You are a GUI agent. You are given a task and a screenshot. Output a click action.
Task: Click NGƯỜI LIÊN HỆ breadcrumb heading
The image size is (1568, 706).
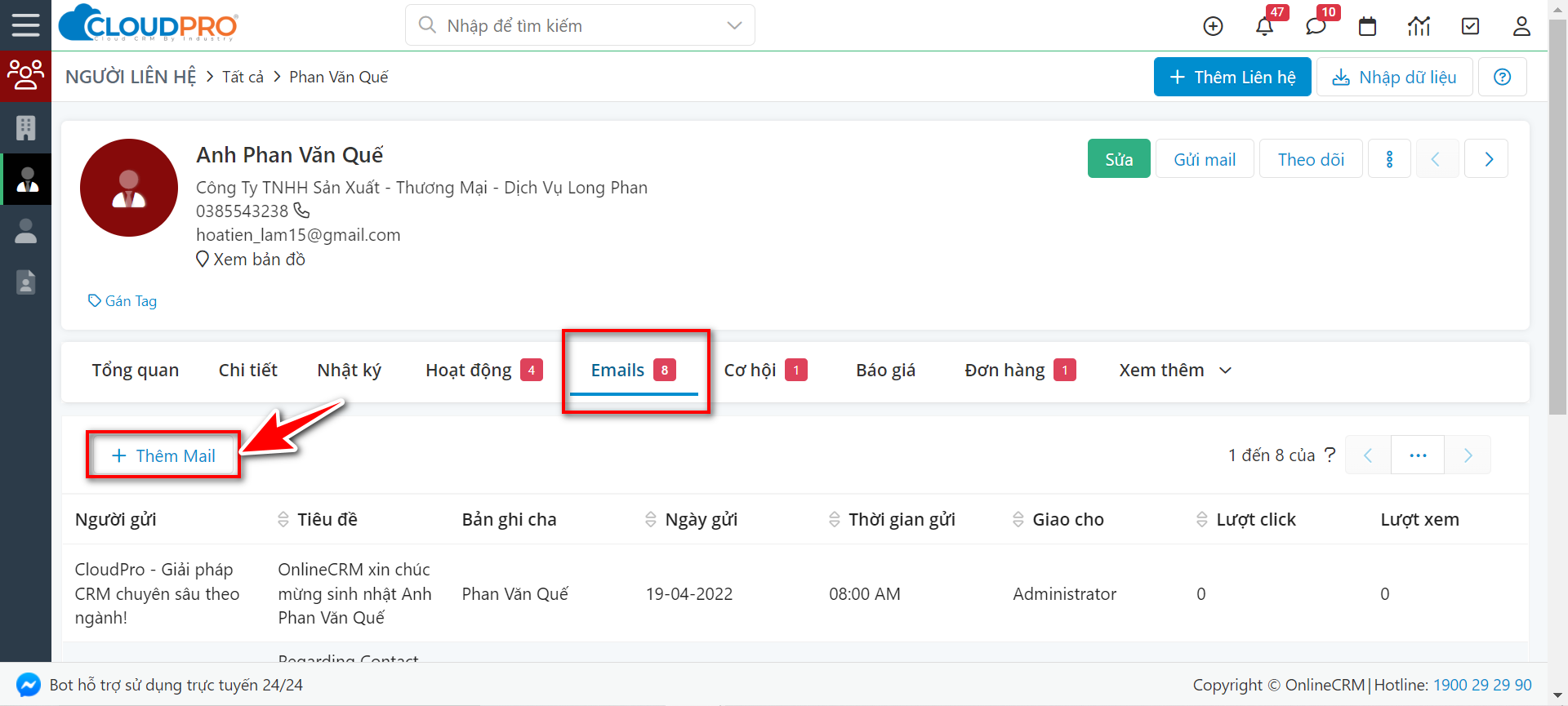tap(131, 77)
